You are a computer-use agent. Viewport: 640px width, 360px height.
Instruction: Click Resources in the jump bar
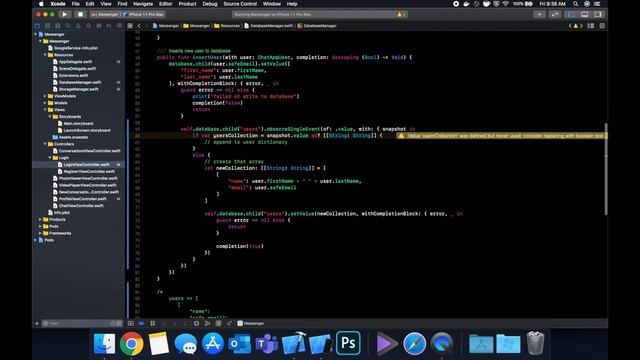pos(227,26)
